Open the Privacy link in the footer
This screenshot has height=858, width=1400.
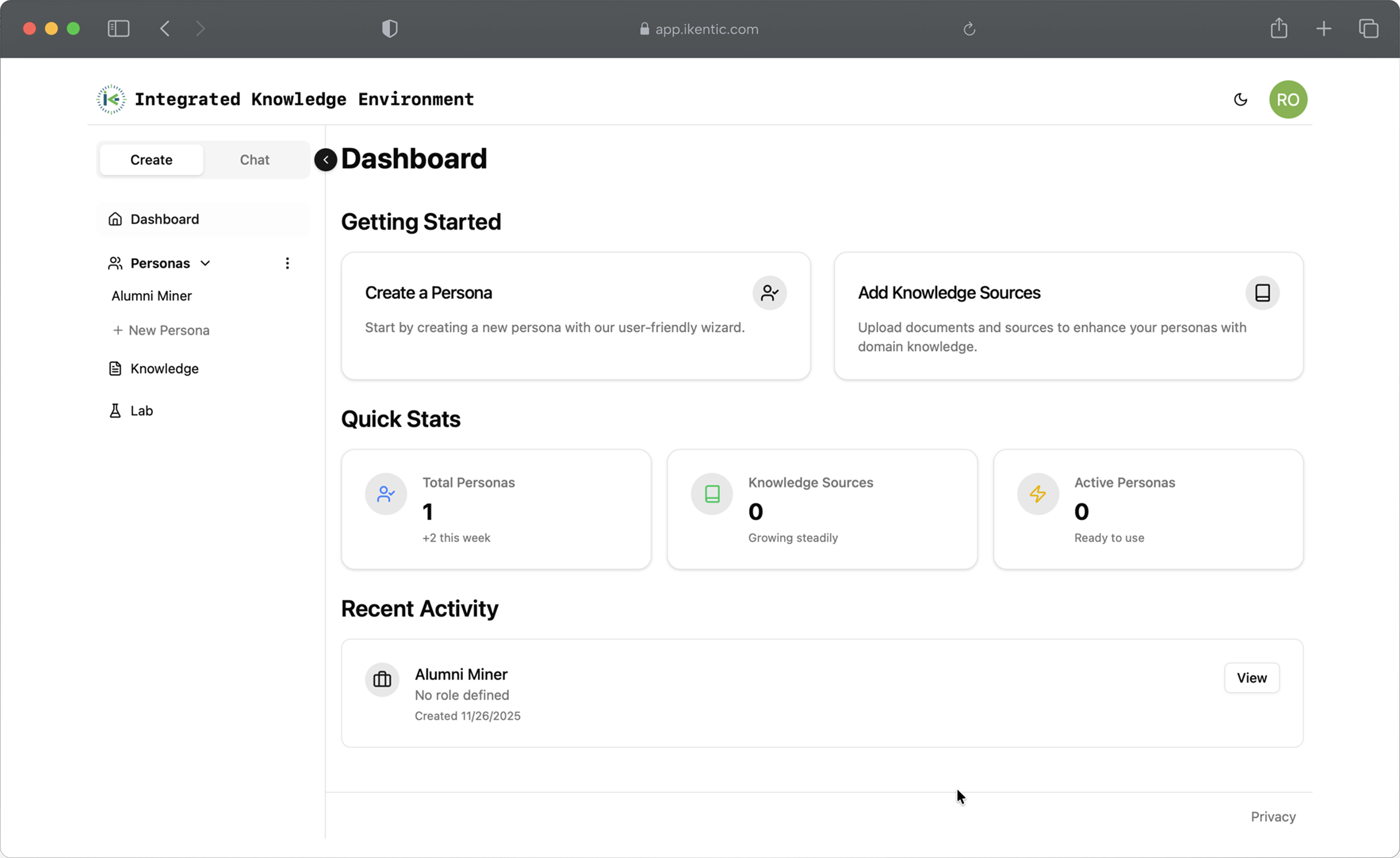click(1273, 816)
